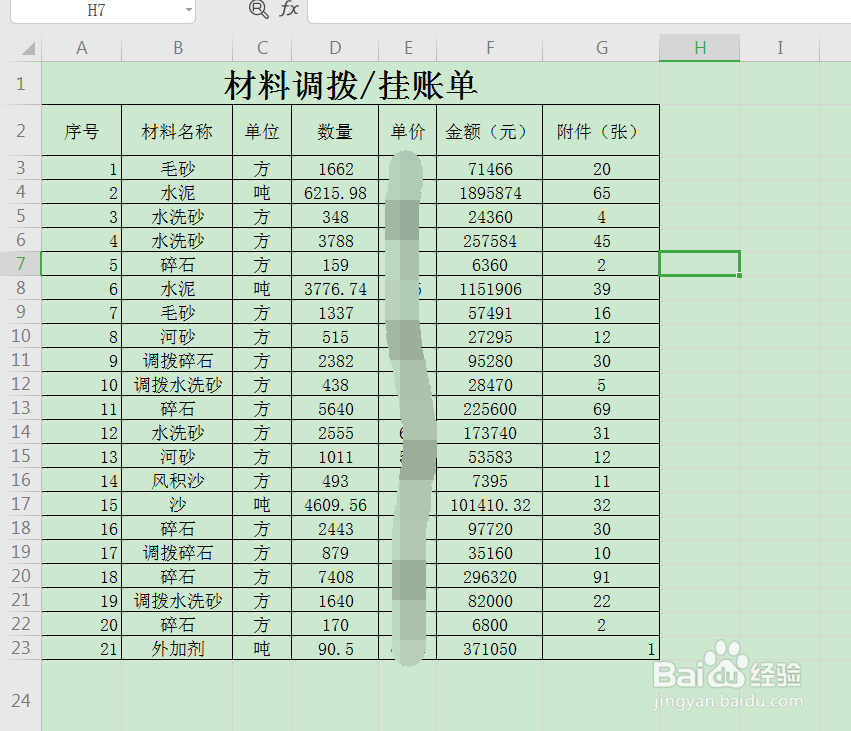Click attachment cell 91
The height and width of the screenshot is (731, 851).
point(601,577)
